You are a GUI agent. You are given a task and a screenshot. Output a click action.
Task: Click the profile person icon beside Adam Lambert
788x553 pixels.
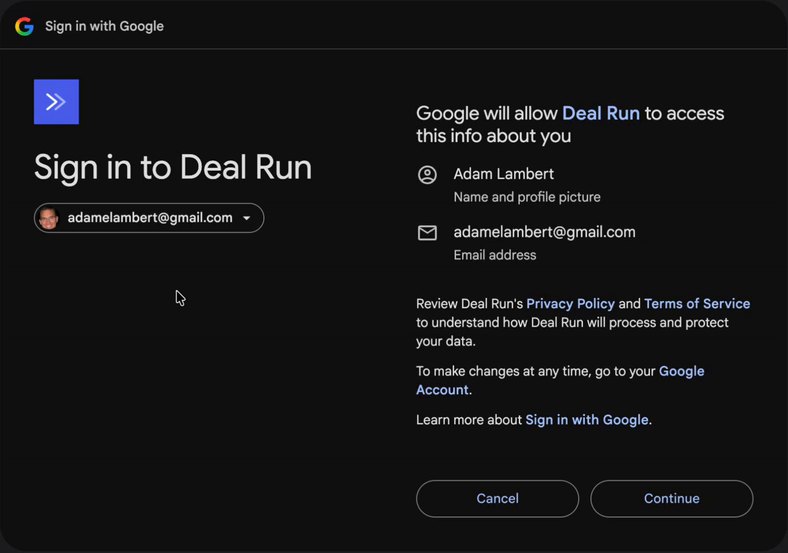[x=427, y=175]
